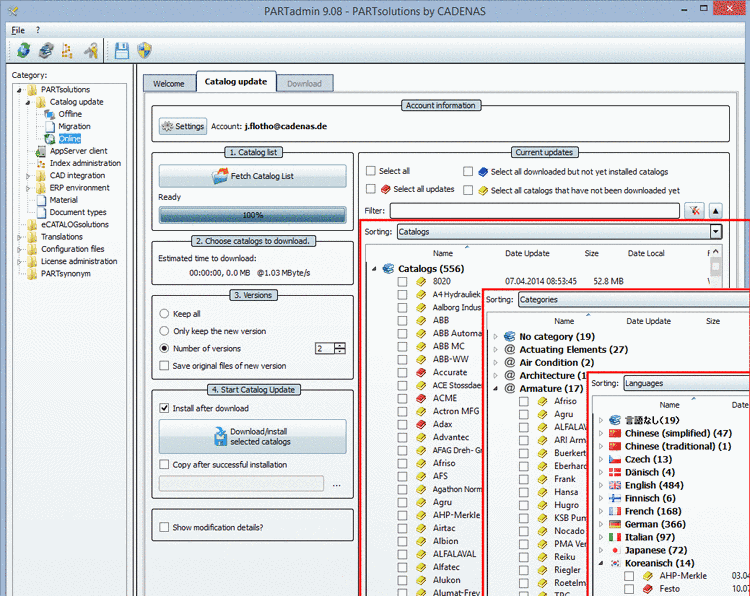This screenshot has height=596, width=750.
Task: Click the @ icon beside Actuating Elements
Action: (x=510, y=350)
